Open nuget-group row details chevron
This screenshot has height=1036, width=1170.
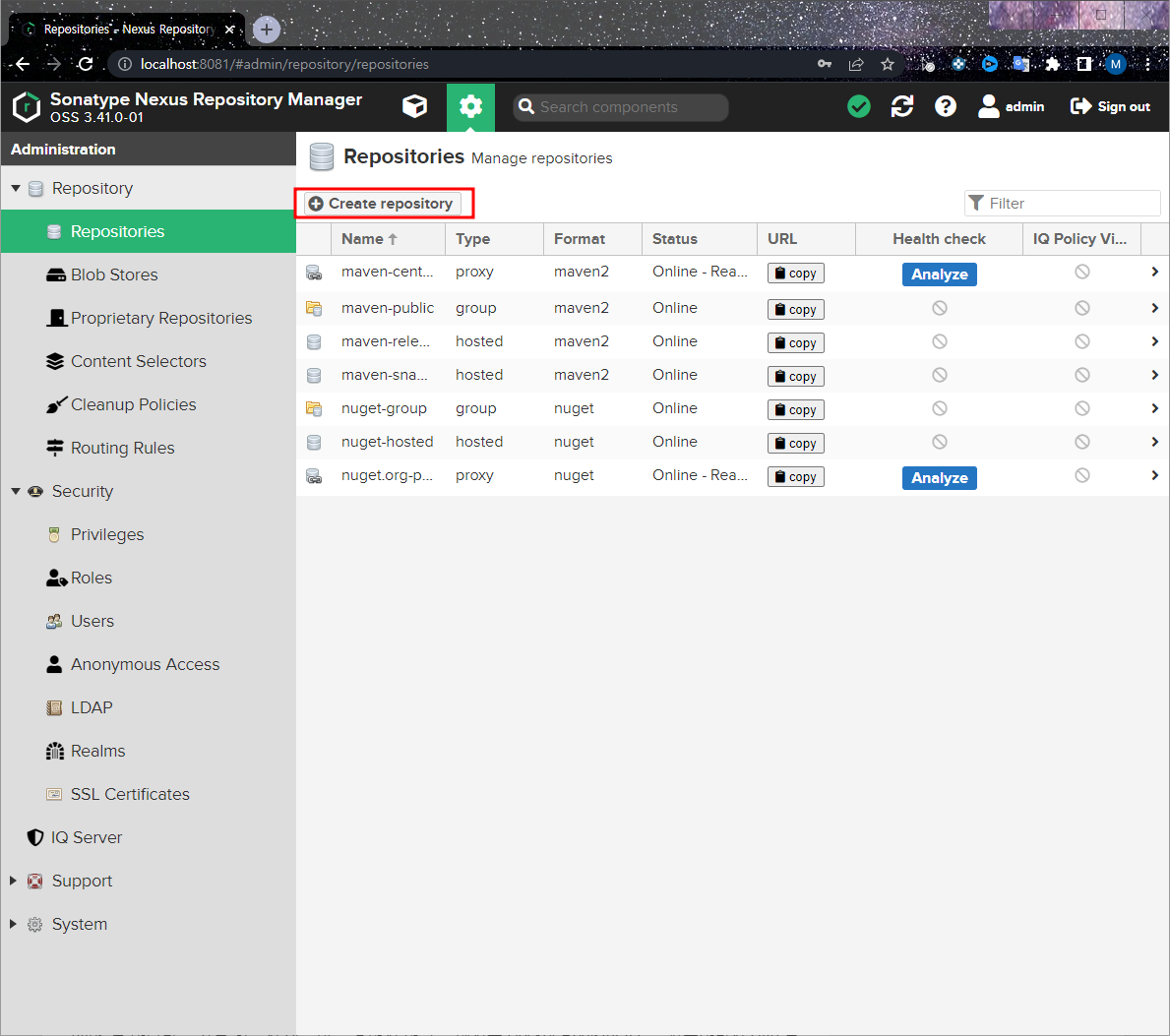tap(1154, 408)
